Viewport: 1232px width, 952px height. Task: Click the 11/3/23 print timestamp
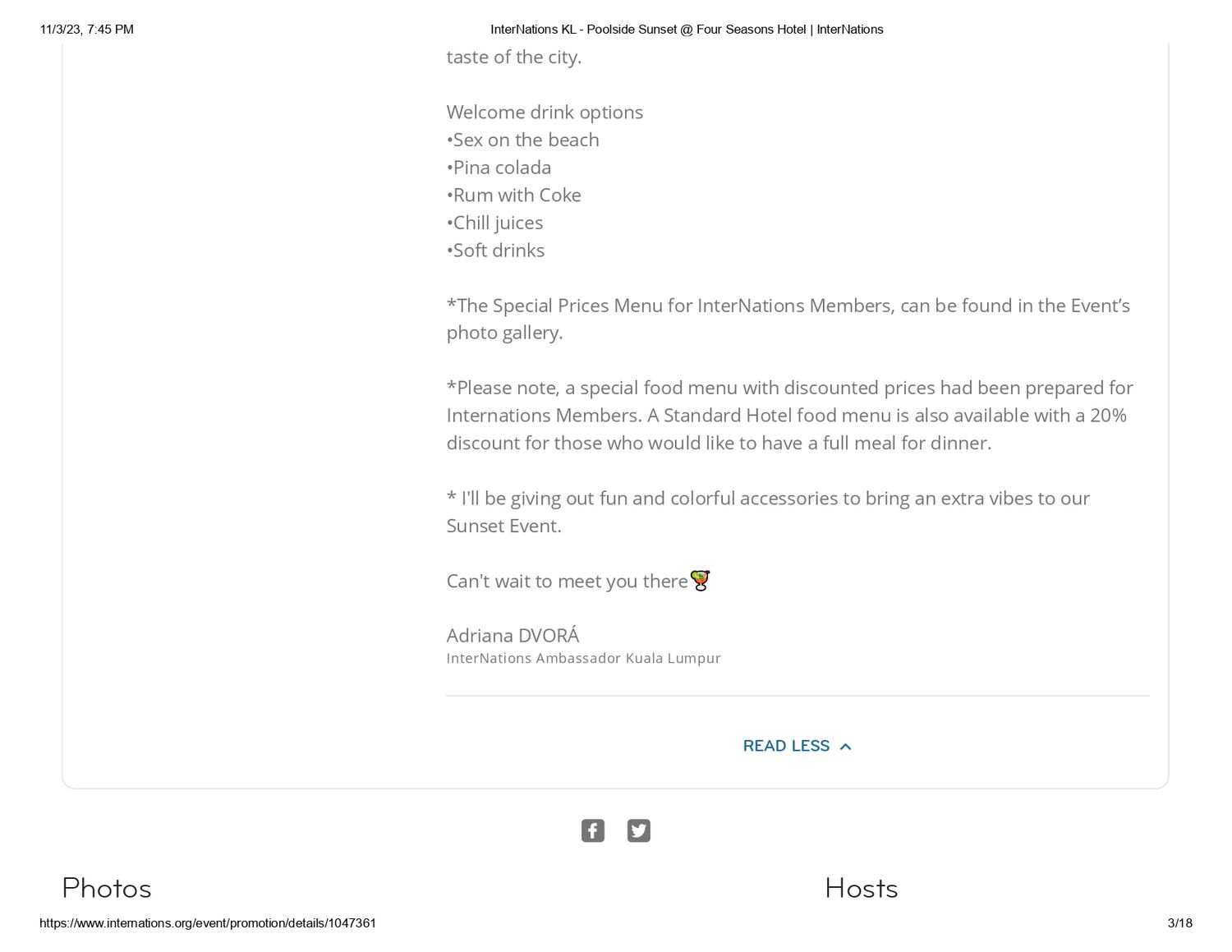tap(86, 30)
